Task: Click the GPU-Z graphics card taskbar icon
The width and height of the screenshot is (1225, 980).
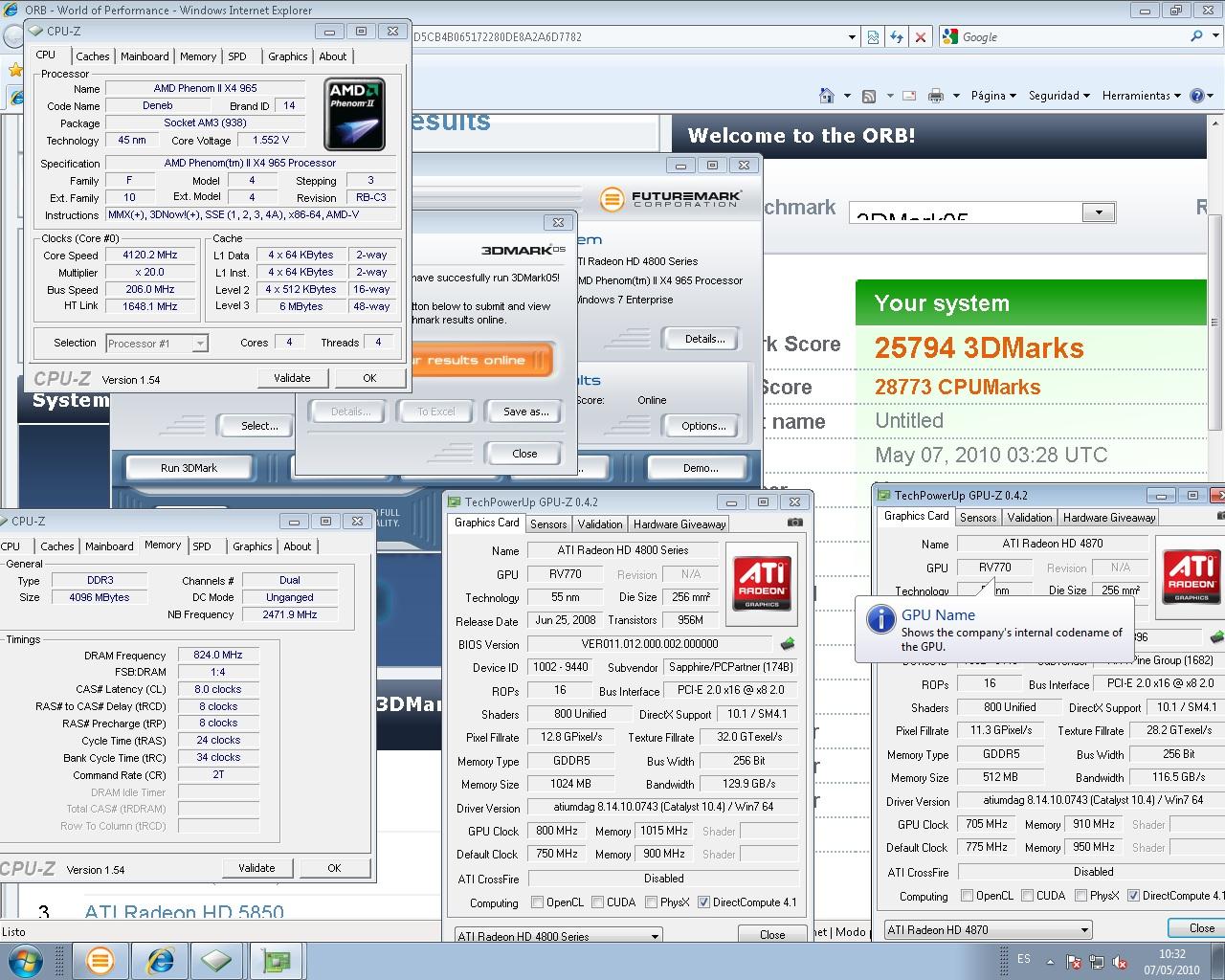Action: 277,960
